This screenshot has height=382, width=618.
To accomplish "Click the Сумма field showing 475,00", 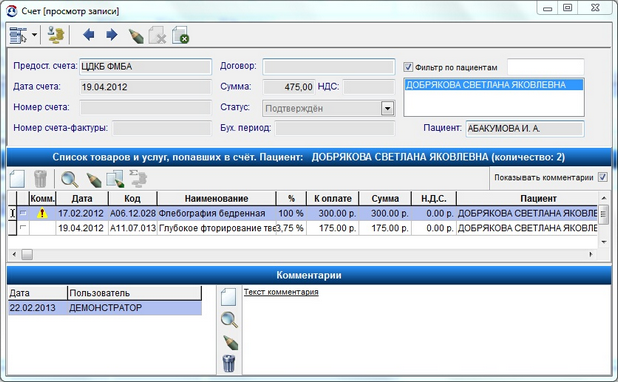I will pos(289,87).
